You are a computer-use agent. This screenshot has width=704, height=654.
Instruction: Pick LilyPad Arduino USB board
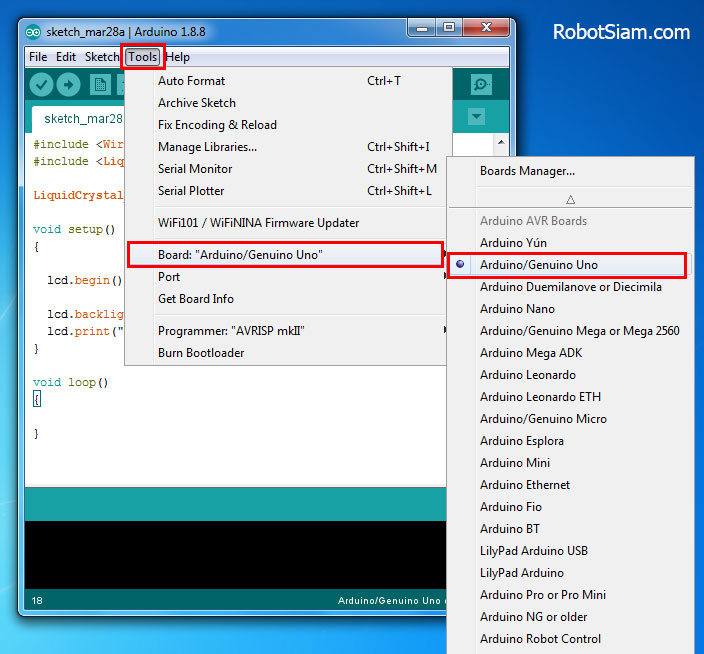pos(570,551)
